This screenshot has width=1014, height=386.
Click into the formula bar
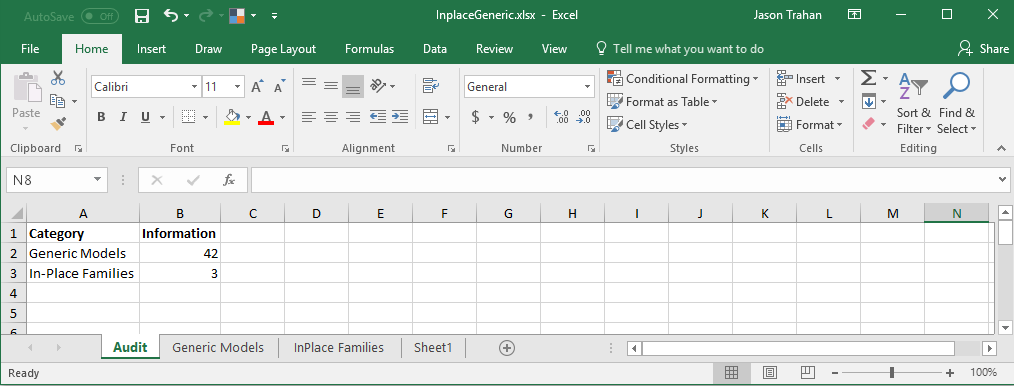[623, 180]
